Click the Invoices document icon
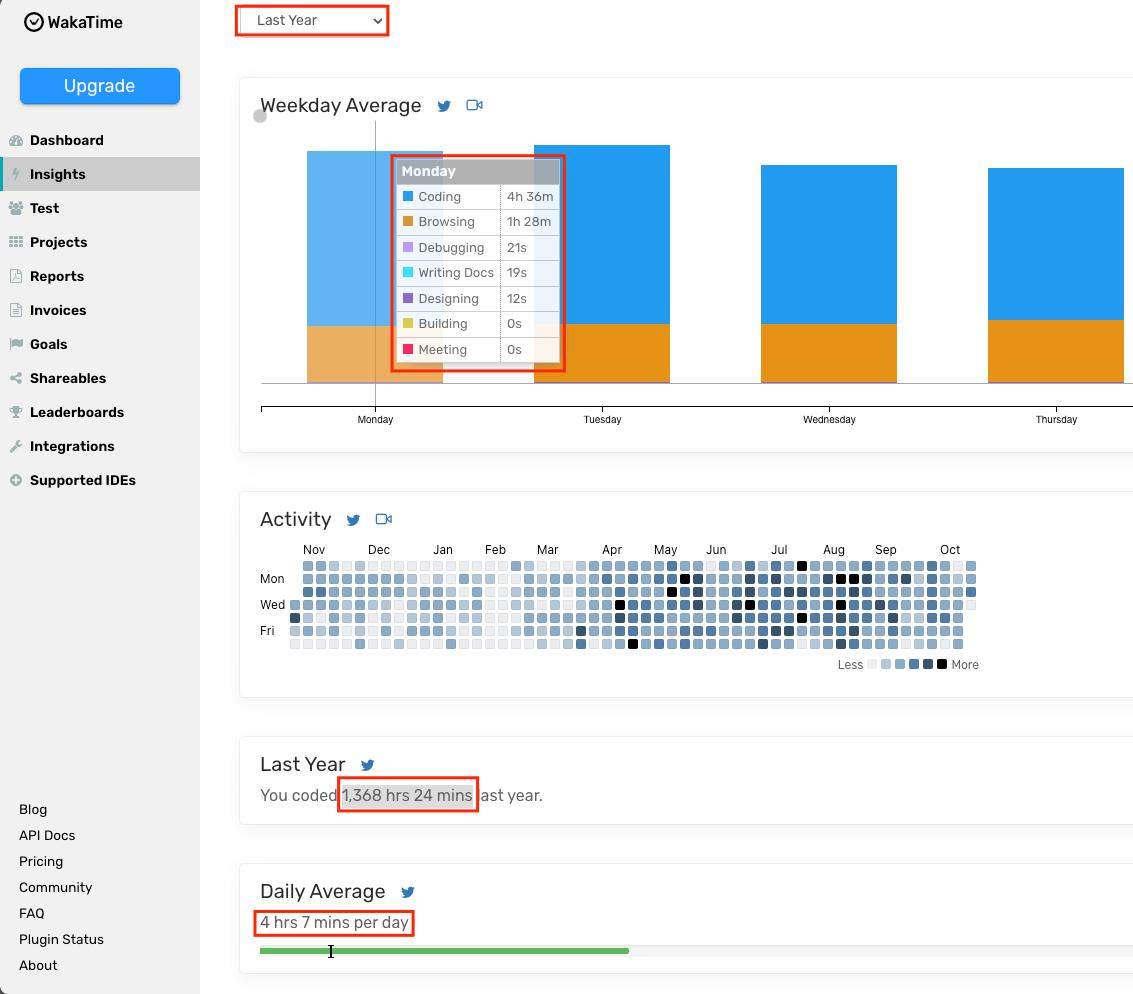 [16, 310]
